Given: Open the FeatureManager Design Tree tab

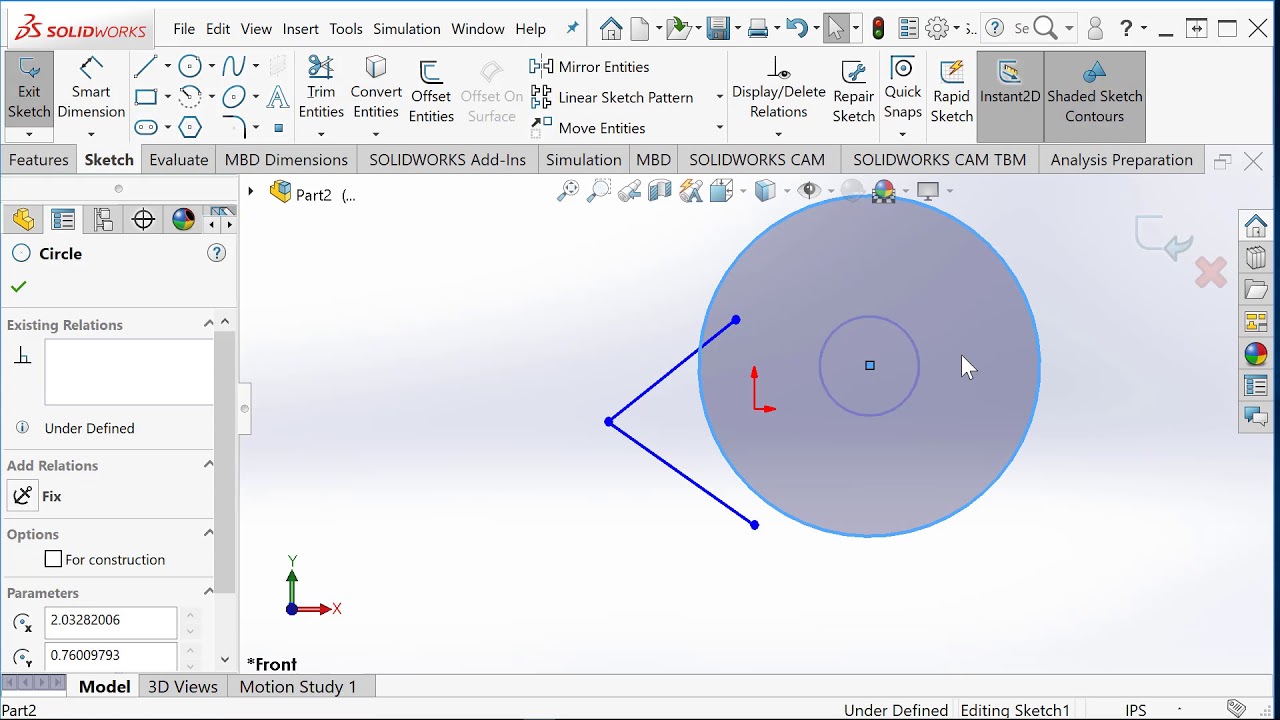Looking at the screenshot, I should [x=23, y=220].
